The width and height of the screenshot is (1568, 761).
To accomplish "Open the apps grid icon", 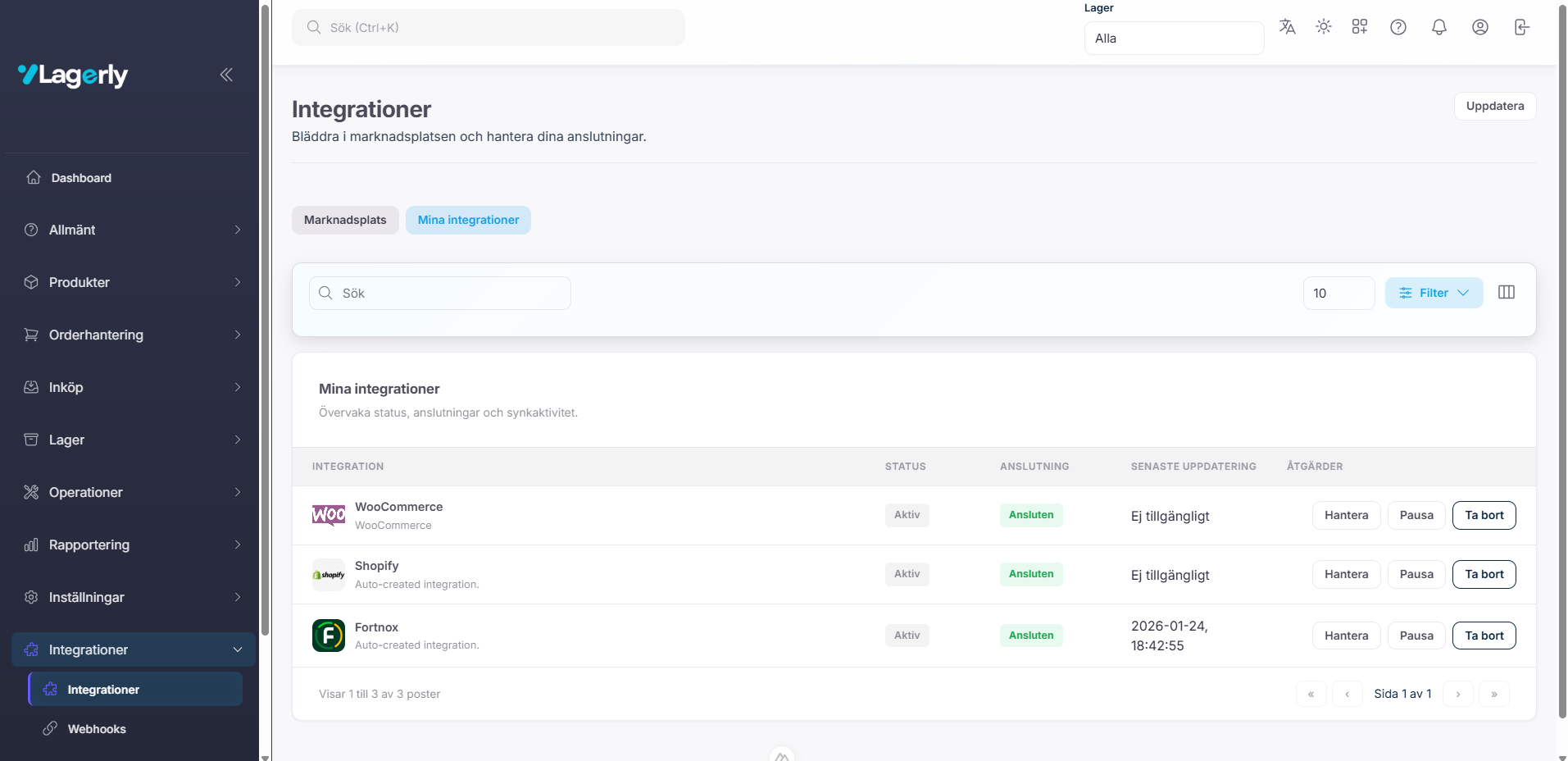I will pos(1360,27).
